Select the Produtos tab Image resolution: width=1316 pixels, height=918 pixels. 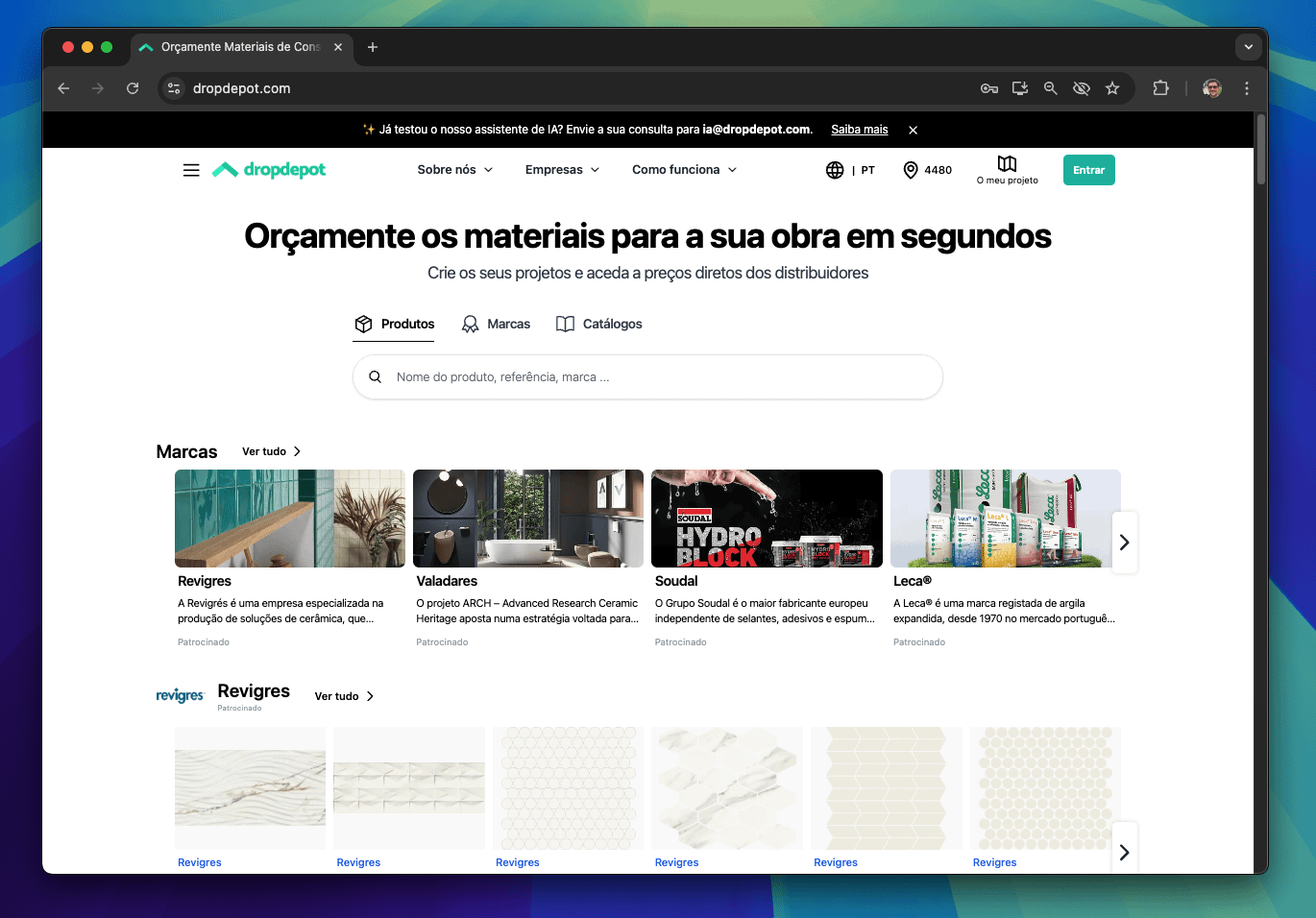click(394, 325)
